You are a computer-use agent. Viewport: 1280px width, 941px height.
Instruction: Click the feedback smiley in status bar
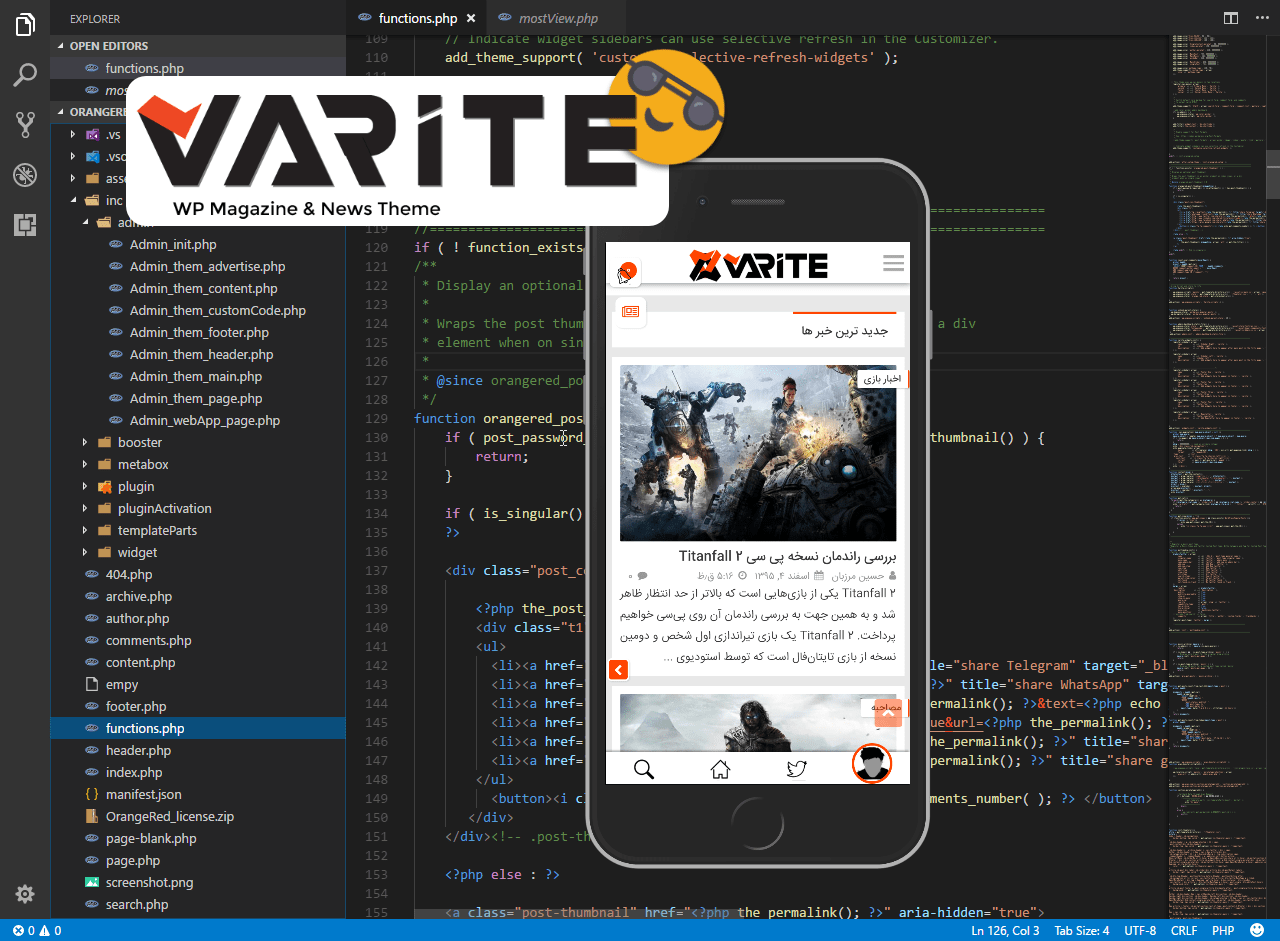[x=1256, y=930]
